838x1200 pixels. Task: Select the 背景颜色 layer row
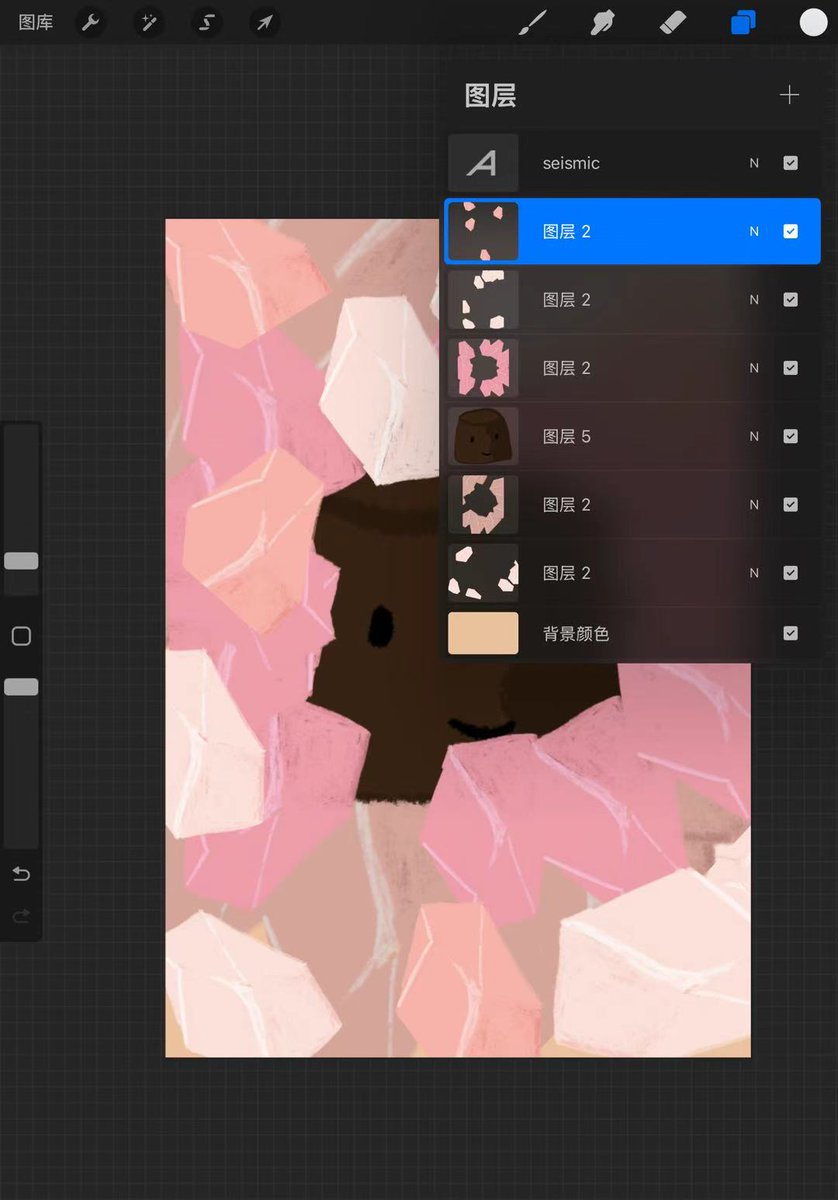coord(632,633)
